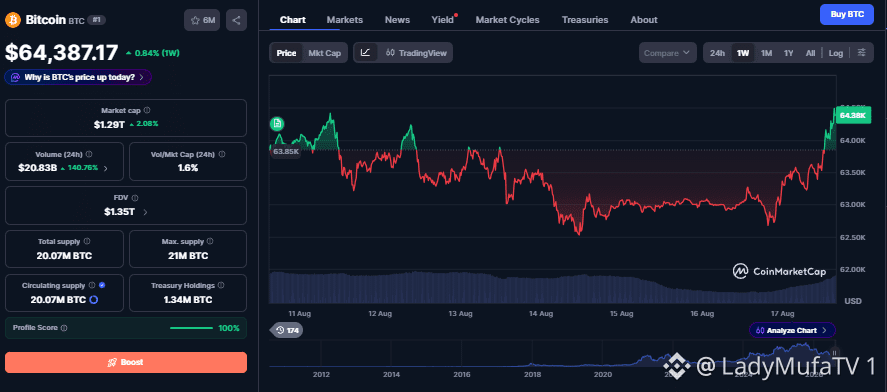This screenshot has width=887, height=392.
Task: Click the orange Boost button
Action: click(126, 362)
